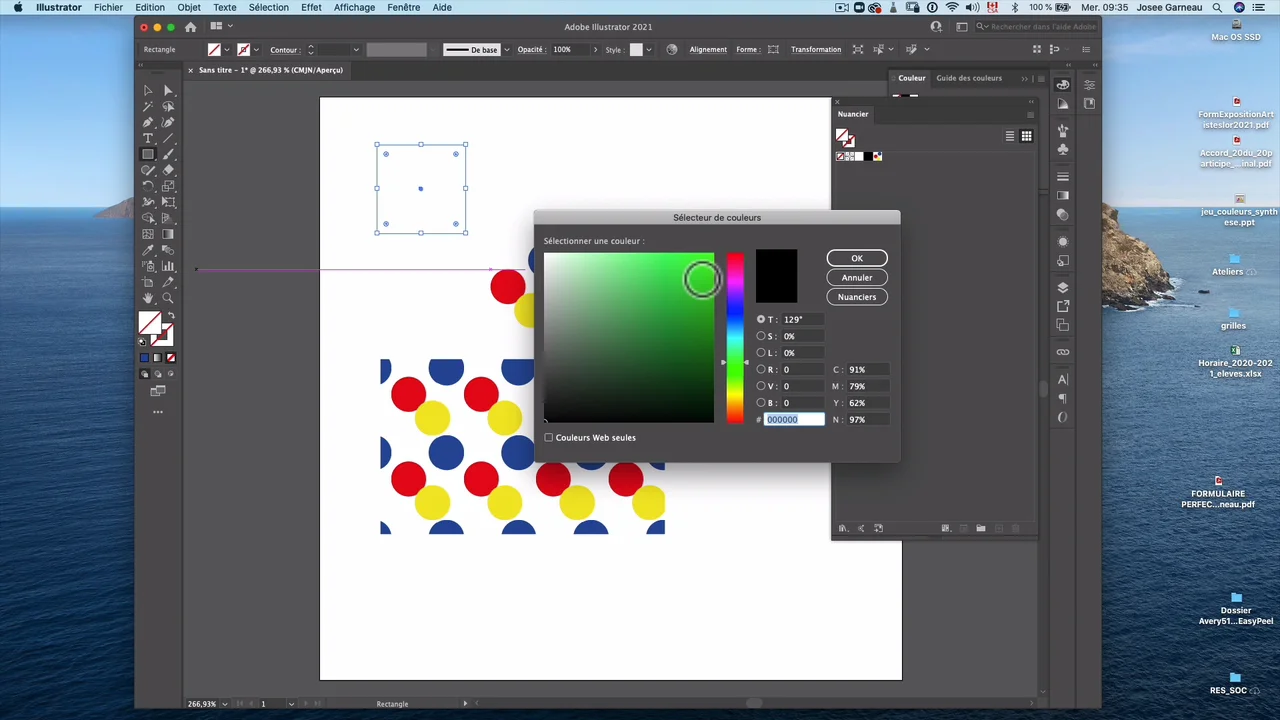Click the hue spectrum slider bar
Screen dimensions: 1280x720
click(x=735, y=338)
